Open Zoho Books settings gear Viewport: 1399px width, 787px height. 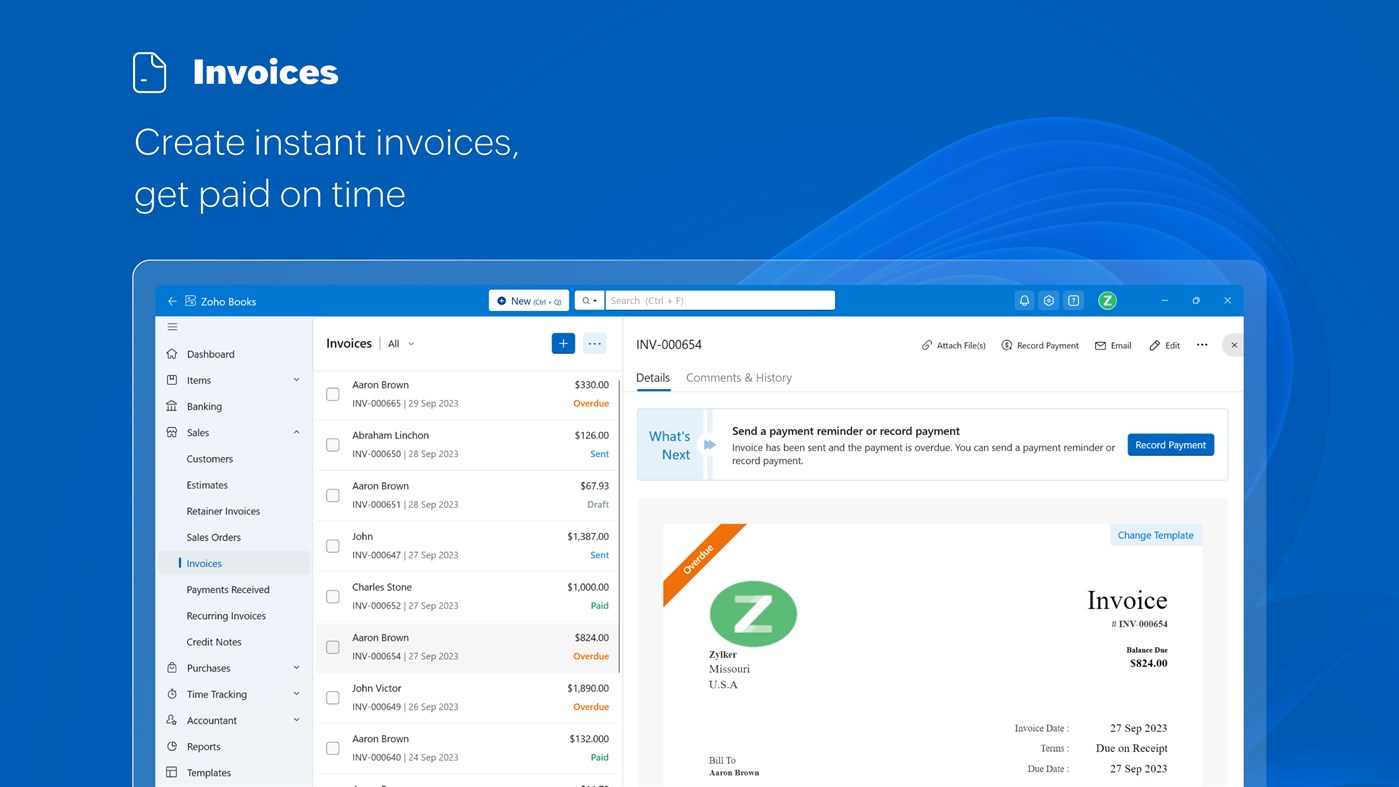pyautogui.click(x=1048, y=300)
